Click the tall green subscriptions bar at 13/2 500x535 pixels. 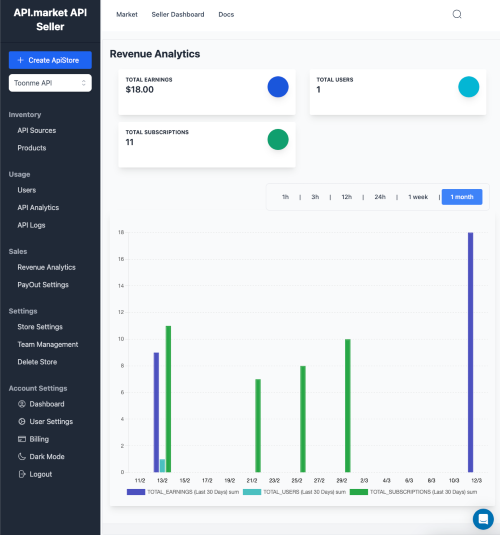(168, 399)
